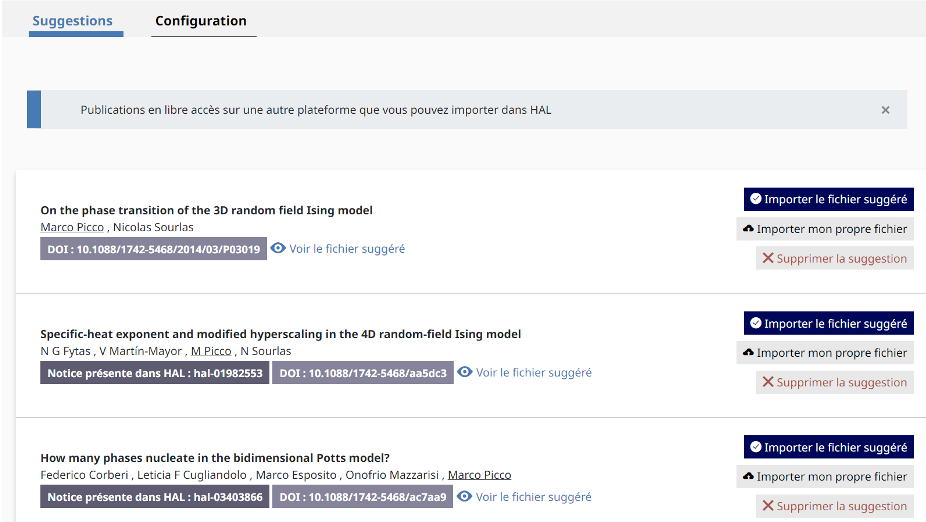Screen dimensions: 926x522
Task: Click the cloud upload icon for the 4D Ising paper
Action: pyautogui.click(x=748, y=353)
